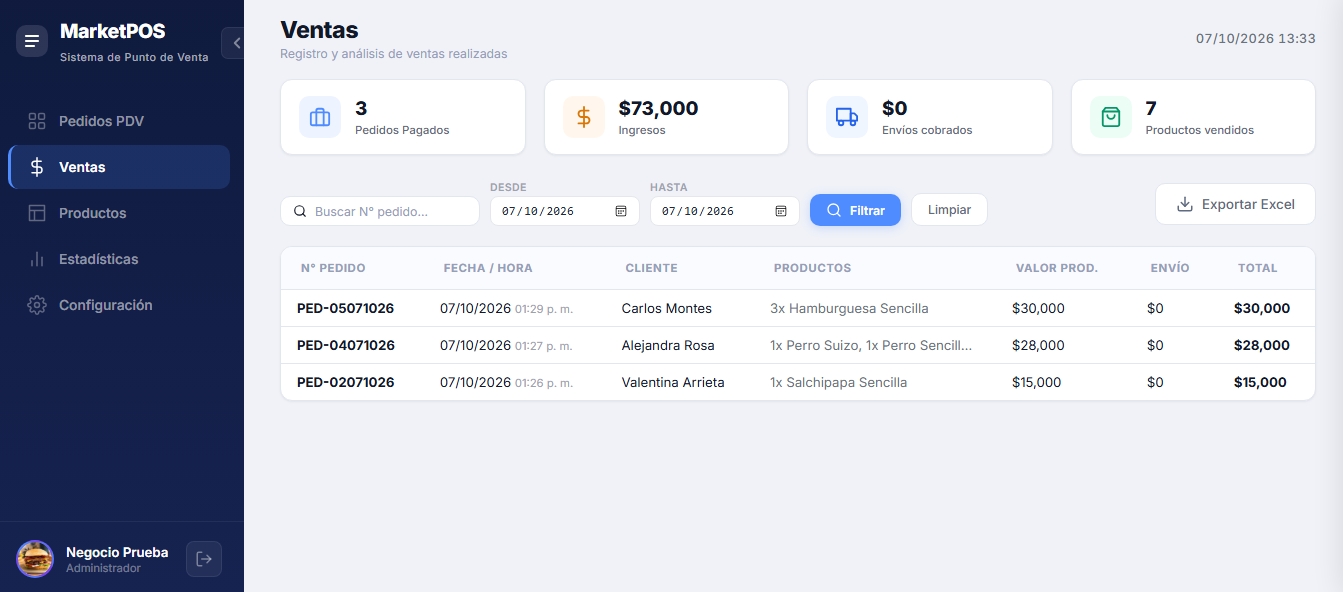Click the 01:26 p. m. timestamp

tap(544, 383)
